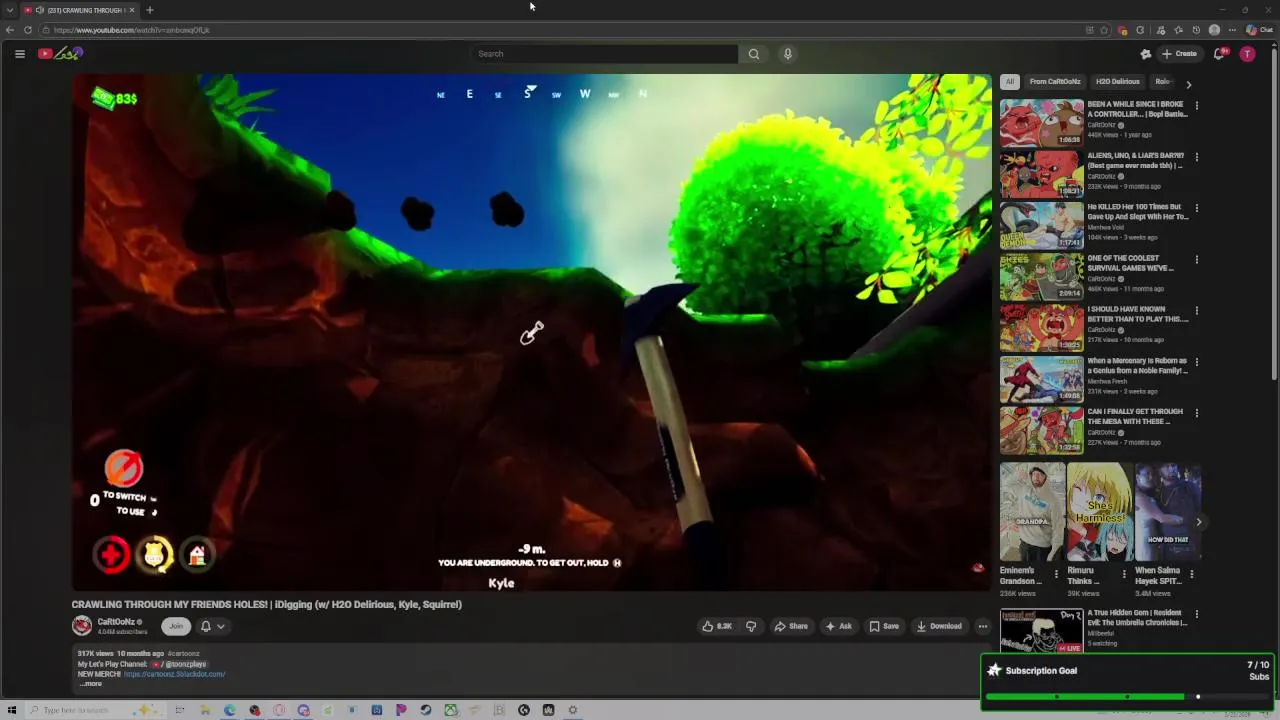The height and width of the screenshot is (720, 1280).
Task: Open 'CAN I FINALLY GET THROUGH THE MESA' title
Action: (1135, 416)
